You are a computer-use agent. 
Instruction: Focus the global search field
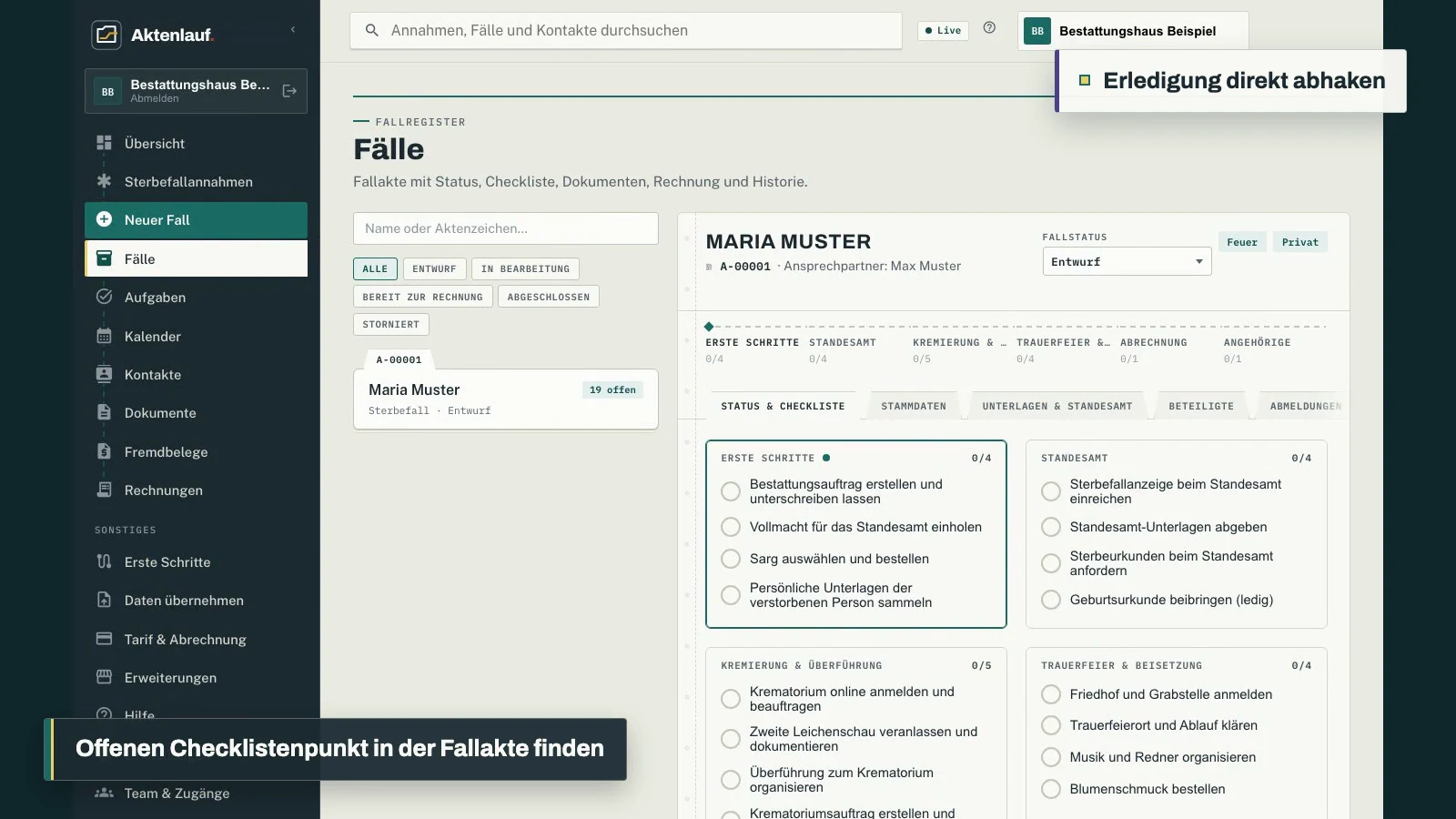626,30
